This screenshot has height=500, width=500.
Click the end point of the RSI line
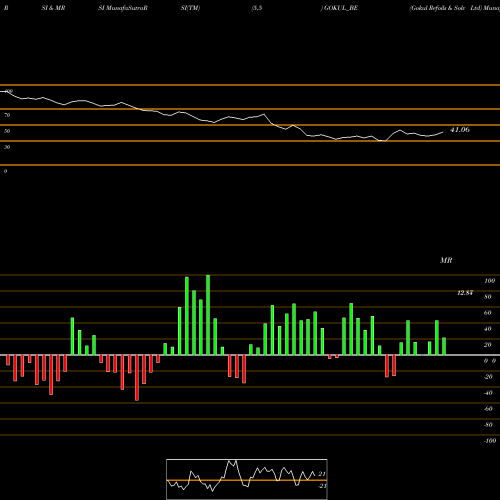(443, 132)
